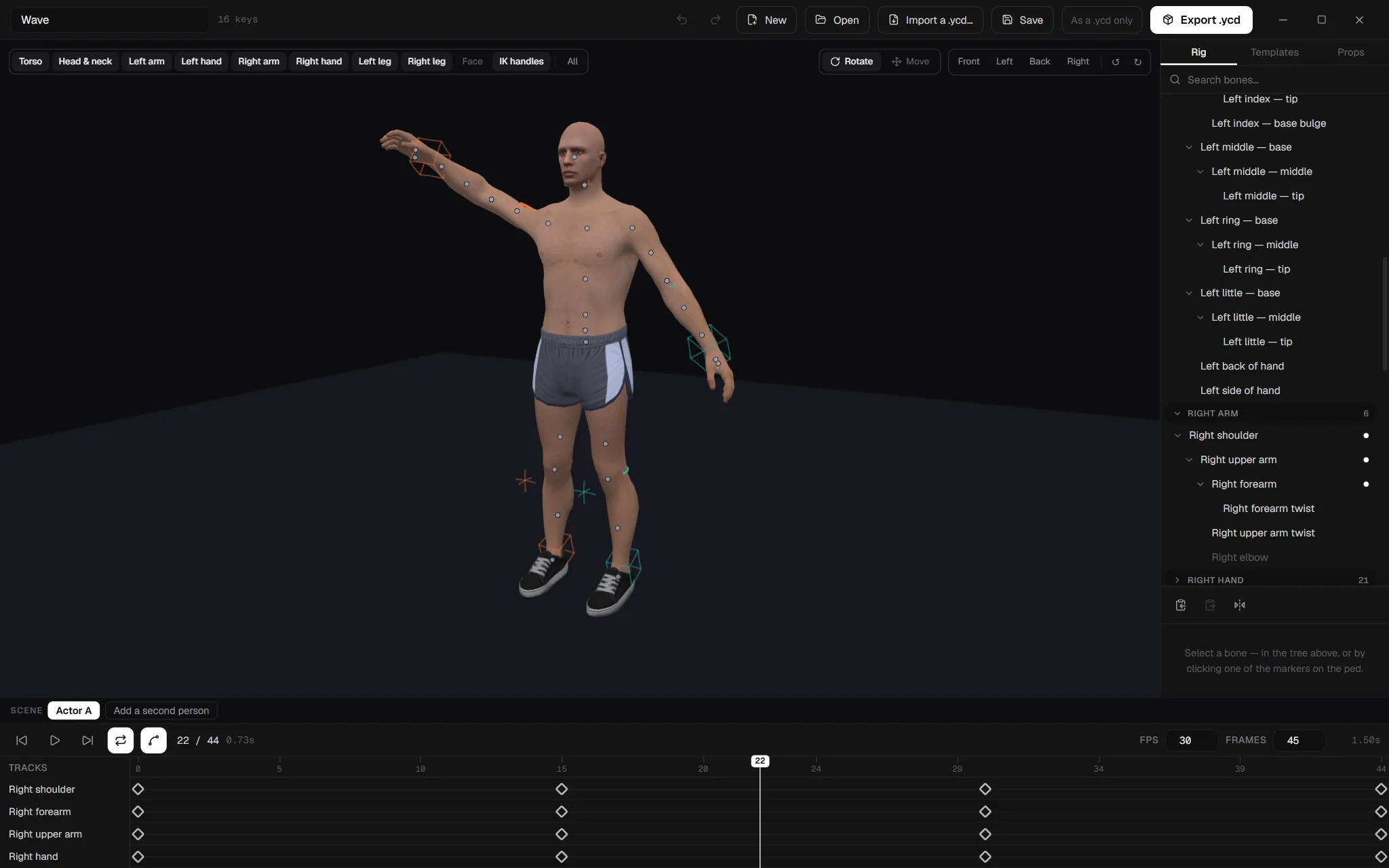Switch to Front camera view
This screenshot has height=868, width=1389.
click(x=969, y=61)
